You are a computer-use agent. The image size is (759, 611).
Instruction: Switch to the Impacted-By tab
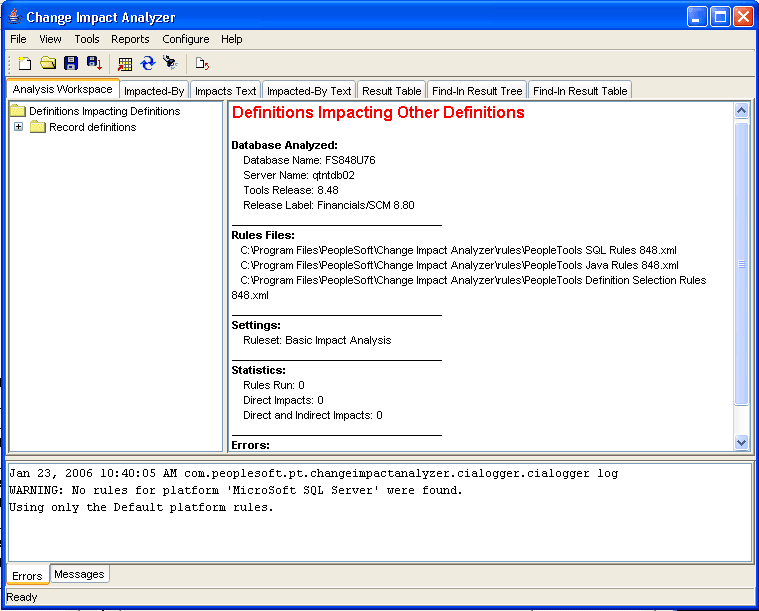click(154, 91)
